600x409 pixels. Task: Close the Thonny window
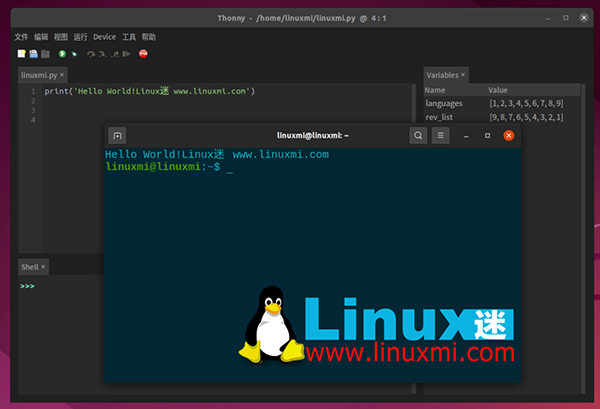tap(584, 18)
